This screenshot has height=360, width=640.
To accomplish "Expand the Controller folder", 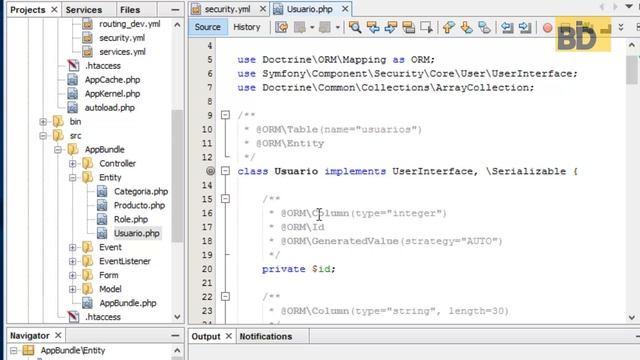I will coord(72,164).
